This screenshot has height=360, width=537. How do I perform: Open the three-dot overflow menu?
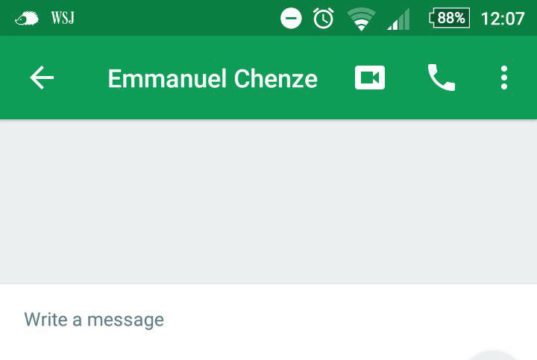click(x=504, y=78)
